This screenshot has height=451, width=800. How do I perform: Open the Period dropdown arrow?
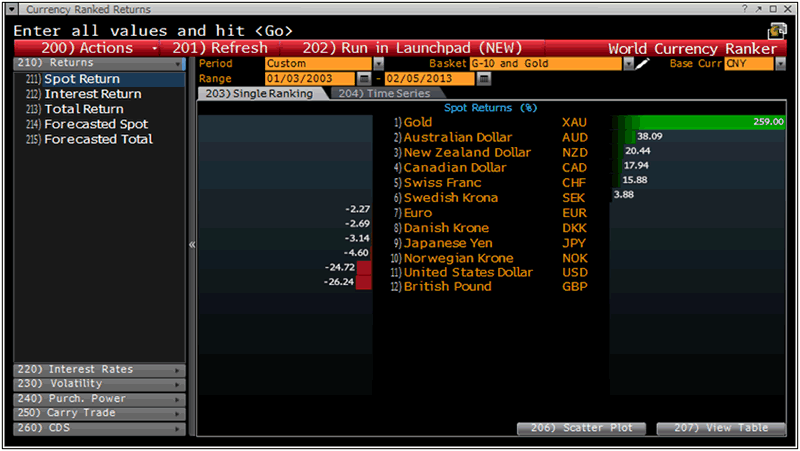(x=379, y=64)
